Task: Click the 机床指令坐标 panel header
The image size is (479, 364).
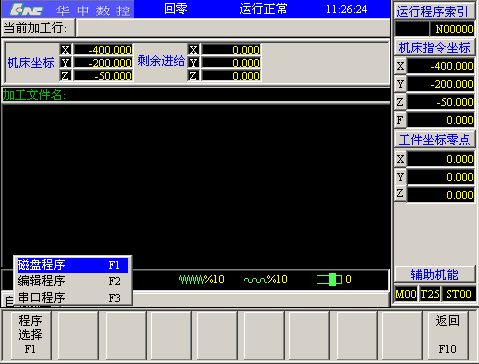Action: tap(434, 48)
